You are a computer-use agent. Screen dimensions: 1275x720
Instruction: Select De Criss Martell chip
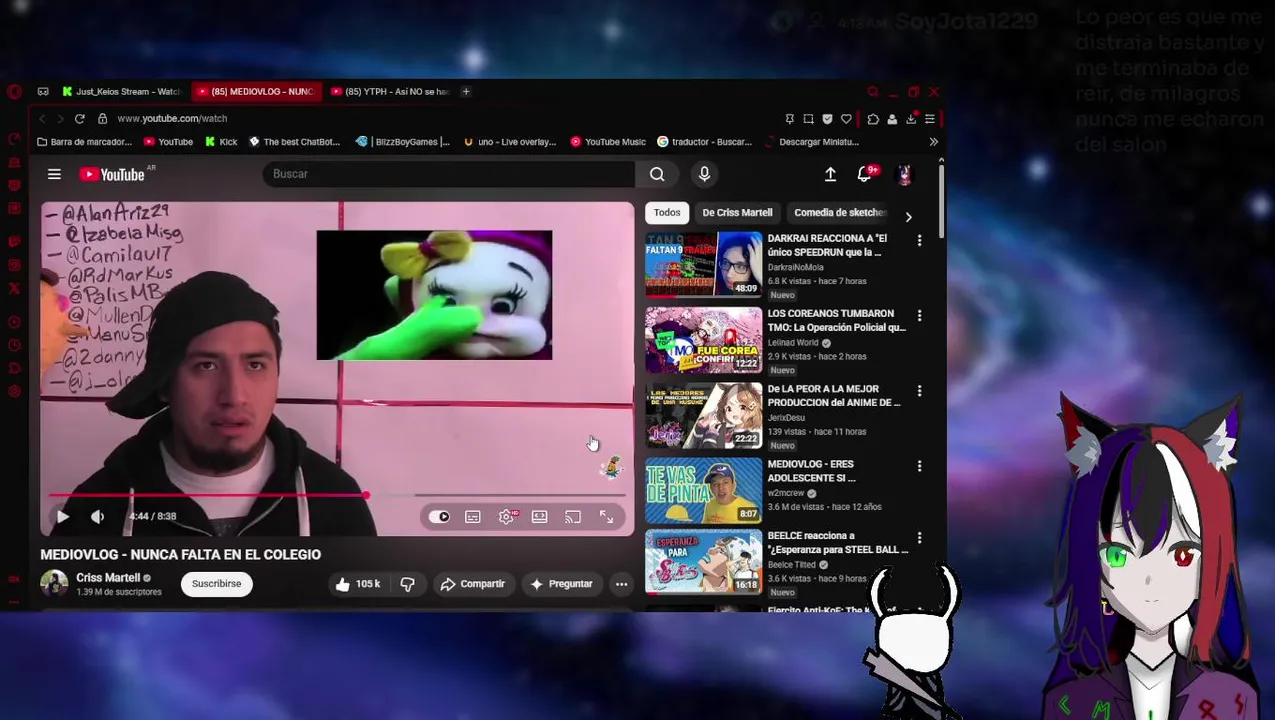coord(737,213)
